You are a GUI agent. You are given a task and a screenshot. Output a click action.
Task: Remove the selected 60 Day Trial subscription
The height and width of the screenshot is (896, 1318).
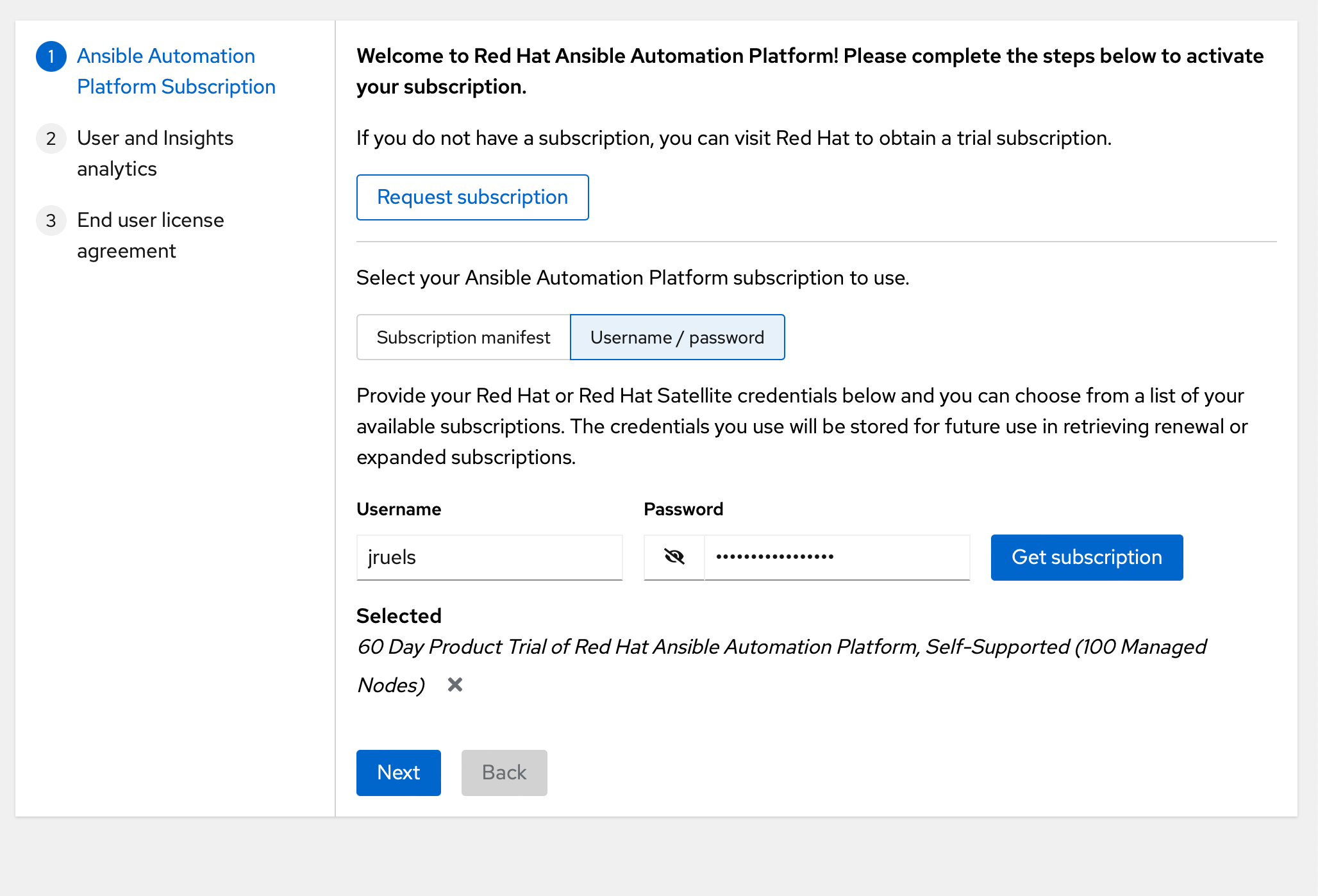pyautogui.click(x=455, y=684)
